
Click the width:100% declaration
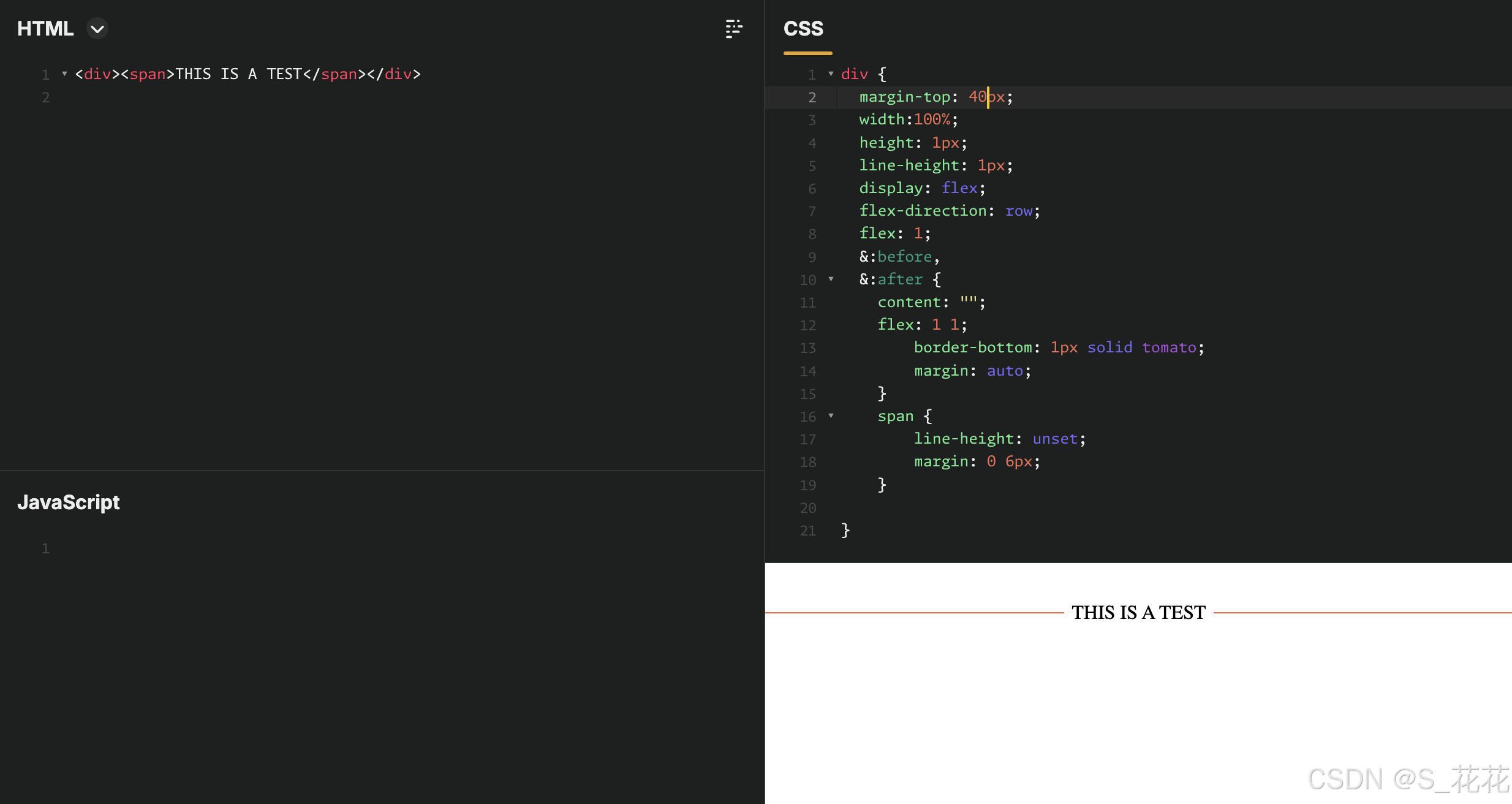[x=909, y=119]
